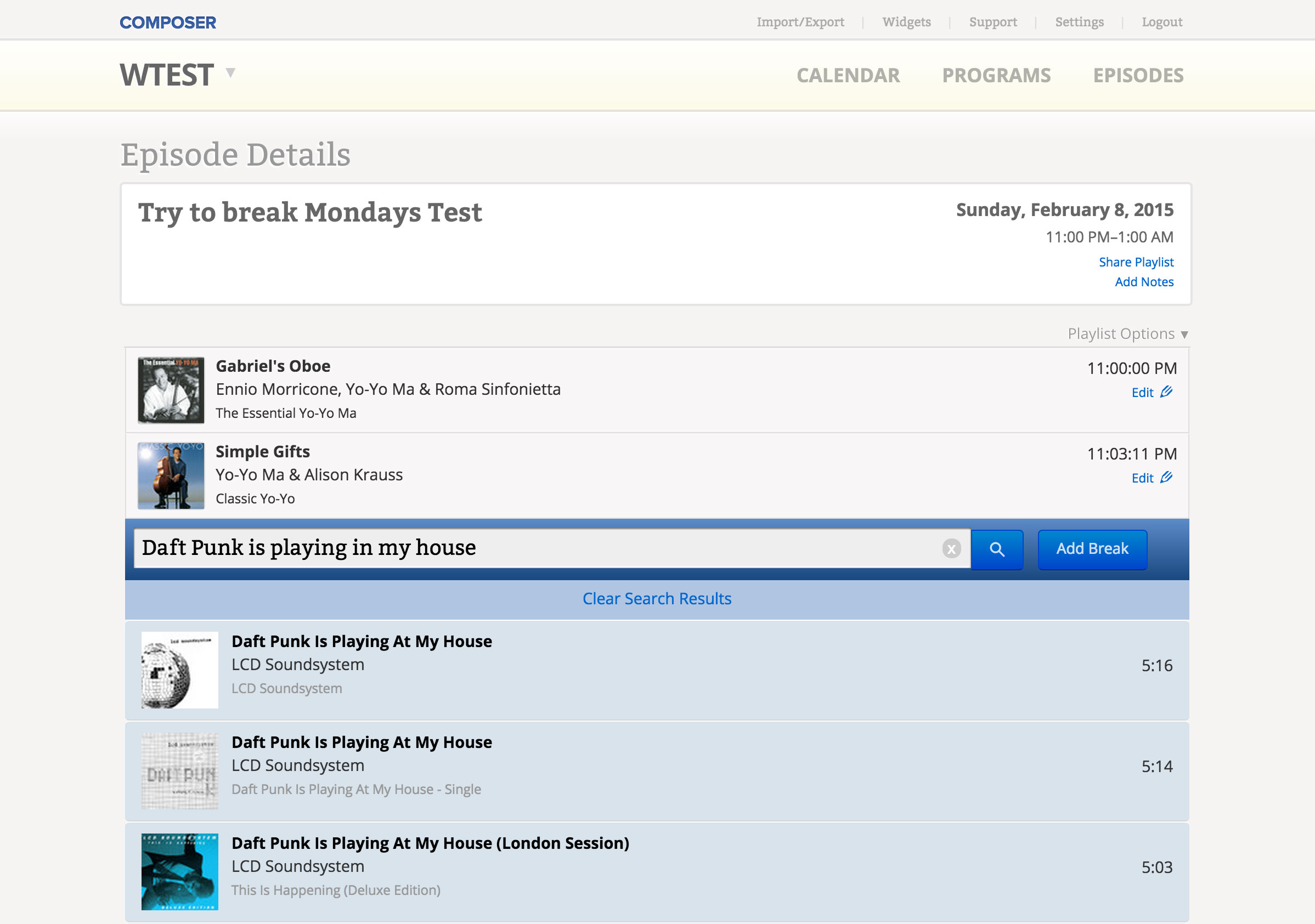Click the Add Notes link
Viewport: 1315px width, 924px height.
point(1144,282)
